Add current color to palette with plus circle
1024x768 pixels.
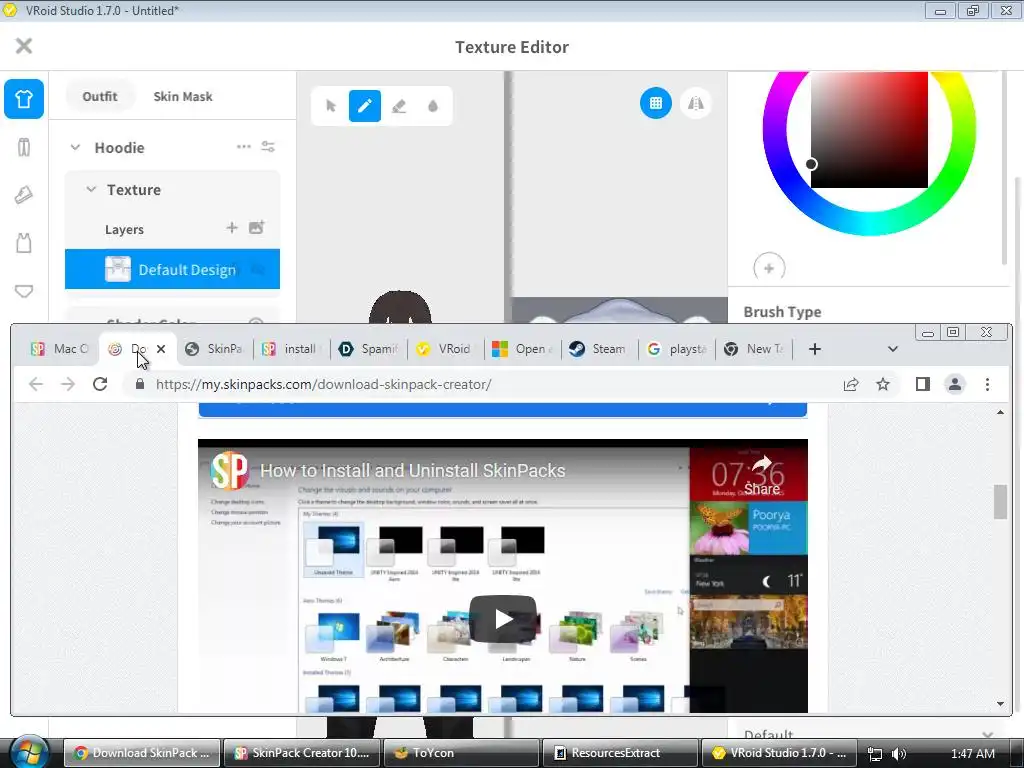(769, 268)
